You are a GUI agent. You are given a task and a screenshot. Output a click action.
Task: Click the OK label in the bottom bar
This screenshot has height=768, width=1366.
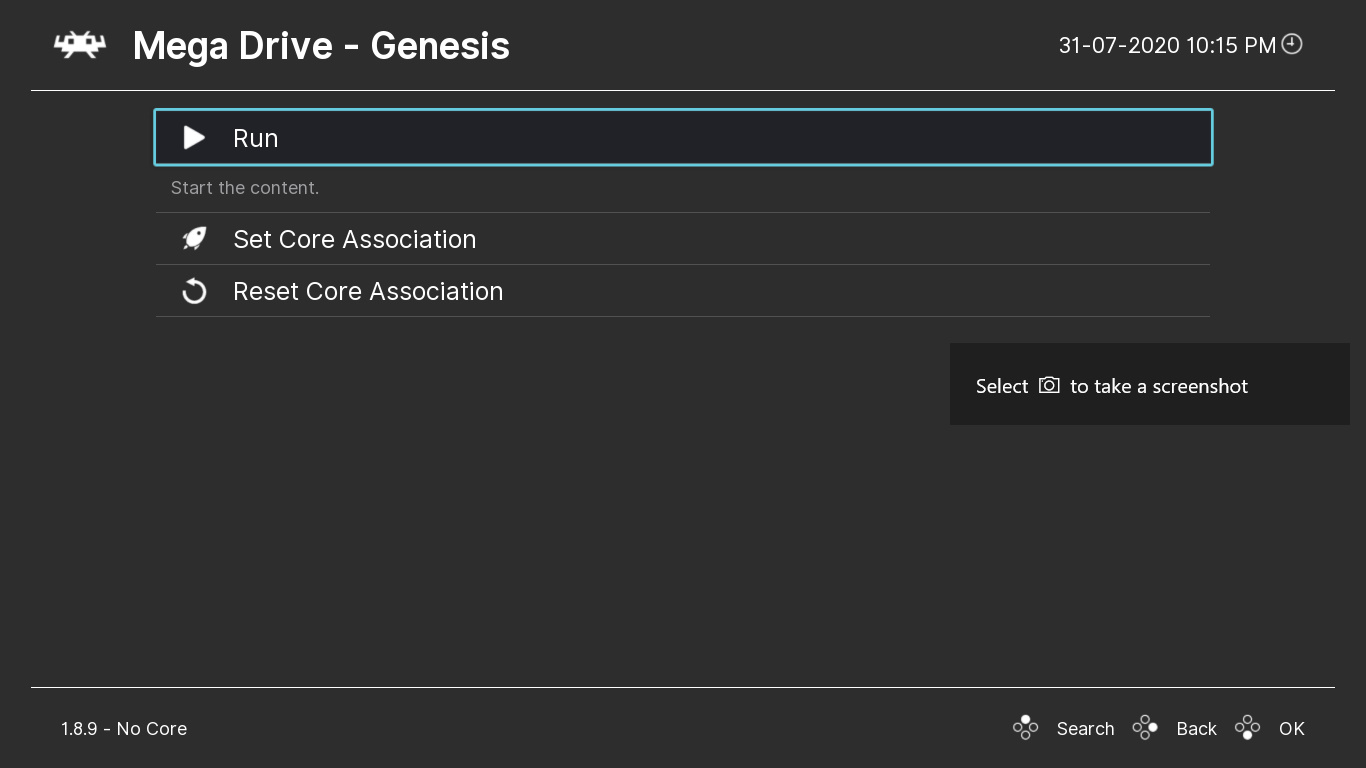[x=1291, y=728]
